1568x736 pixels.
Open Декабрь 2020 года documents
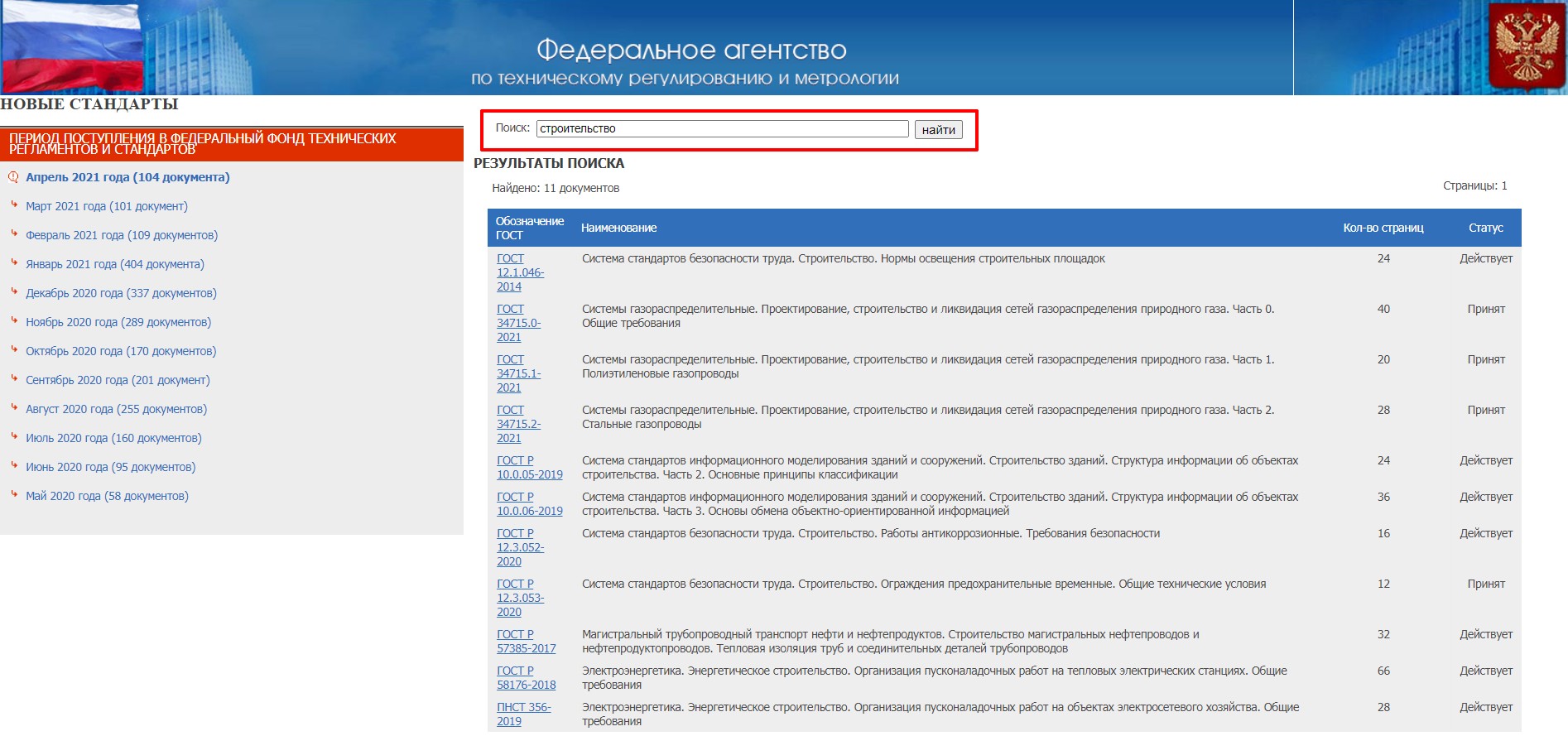click(121, 293)
